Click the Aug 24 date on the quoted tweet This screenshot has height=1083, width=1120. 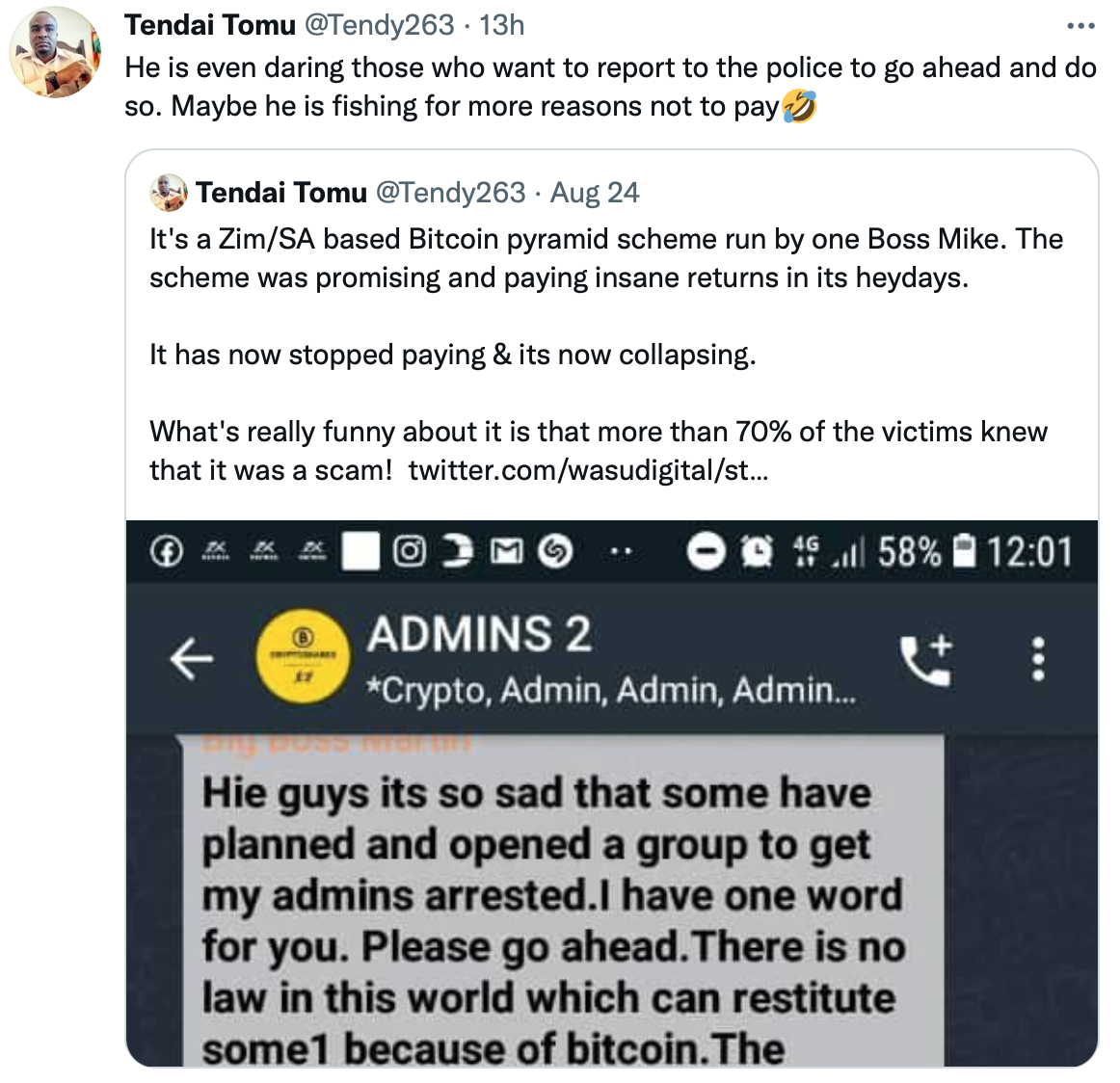coord(595,193)
